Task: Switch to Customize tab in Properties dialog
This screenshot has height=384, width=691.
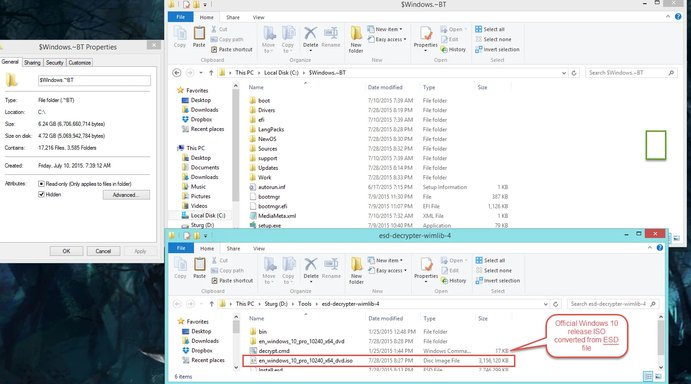Action: (x=80, y=63)
